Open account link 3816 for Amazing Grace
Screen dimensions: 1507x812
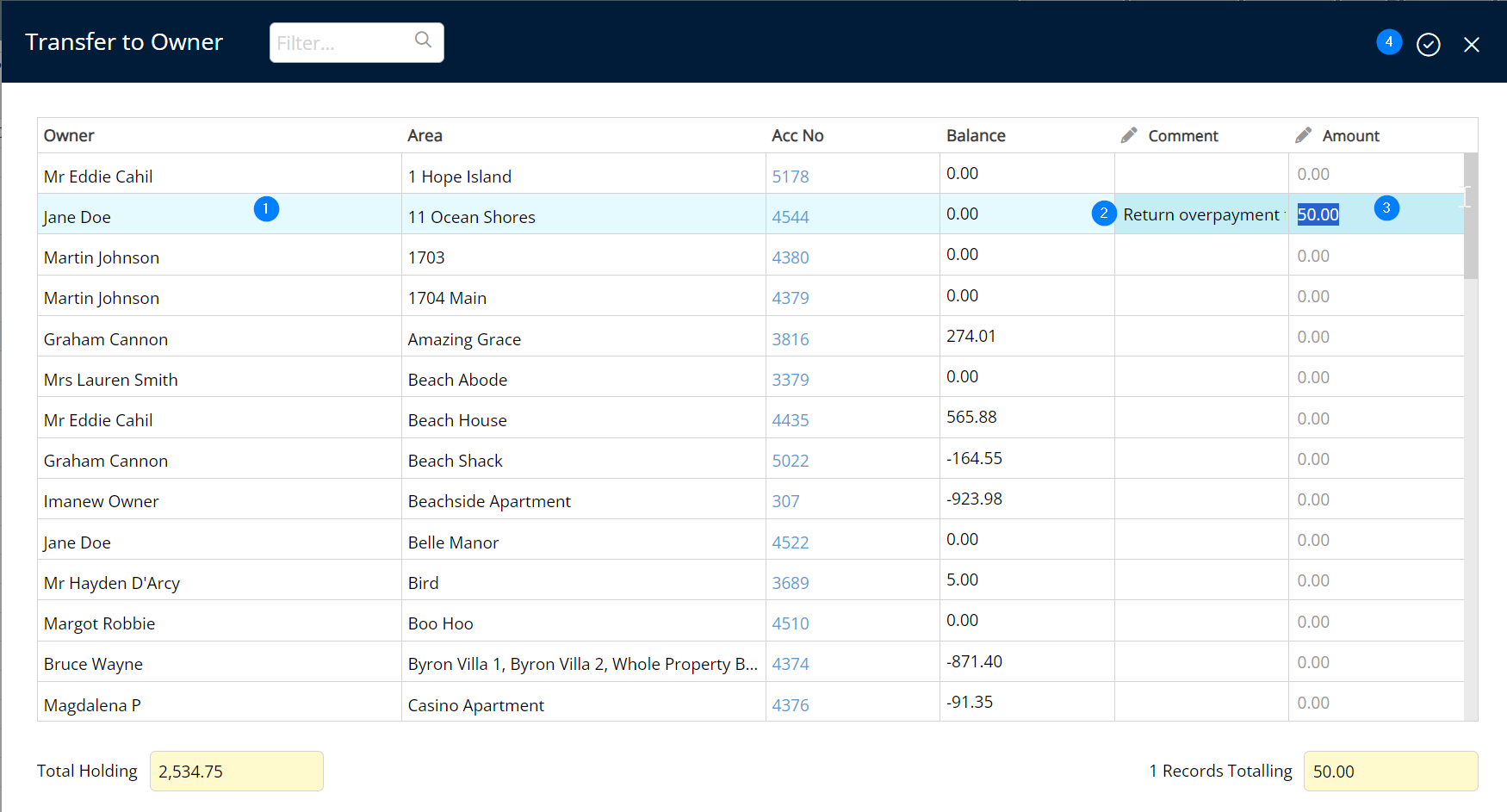(790, 339)
